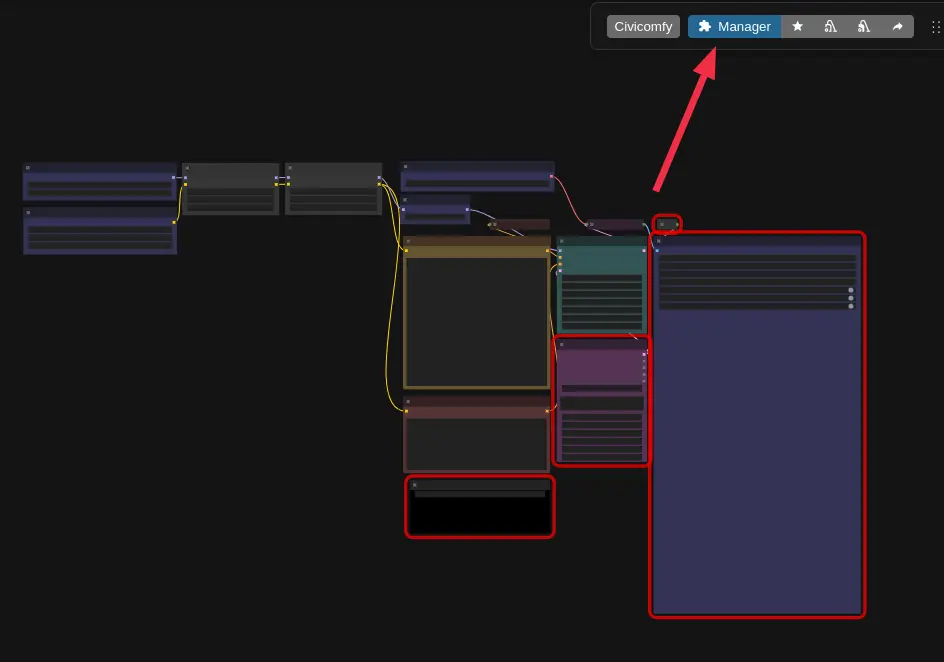Click the red-brown node's text area
The image size is (944, 662).
click(x=476, y=443)
